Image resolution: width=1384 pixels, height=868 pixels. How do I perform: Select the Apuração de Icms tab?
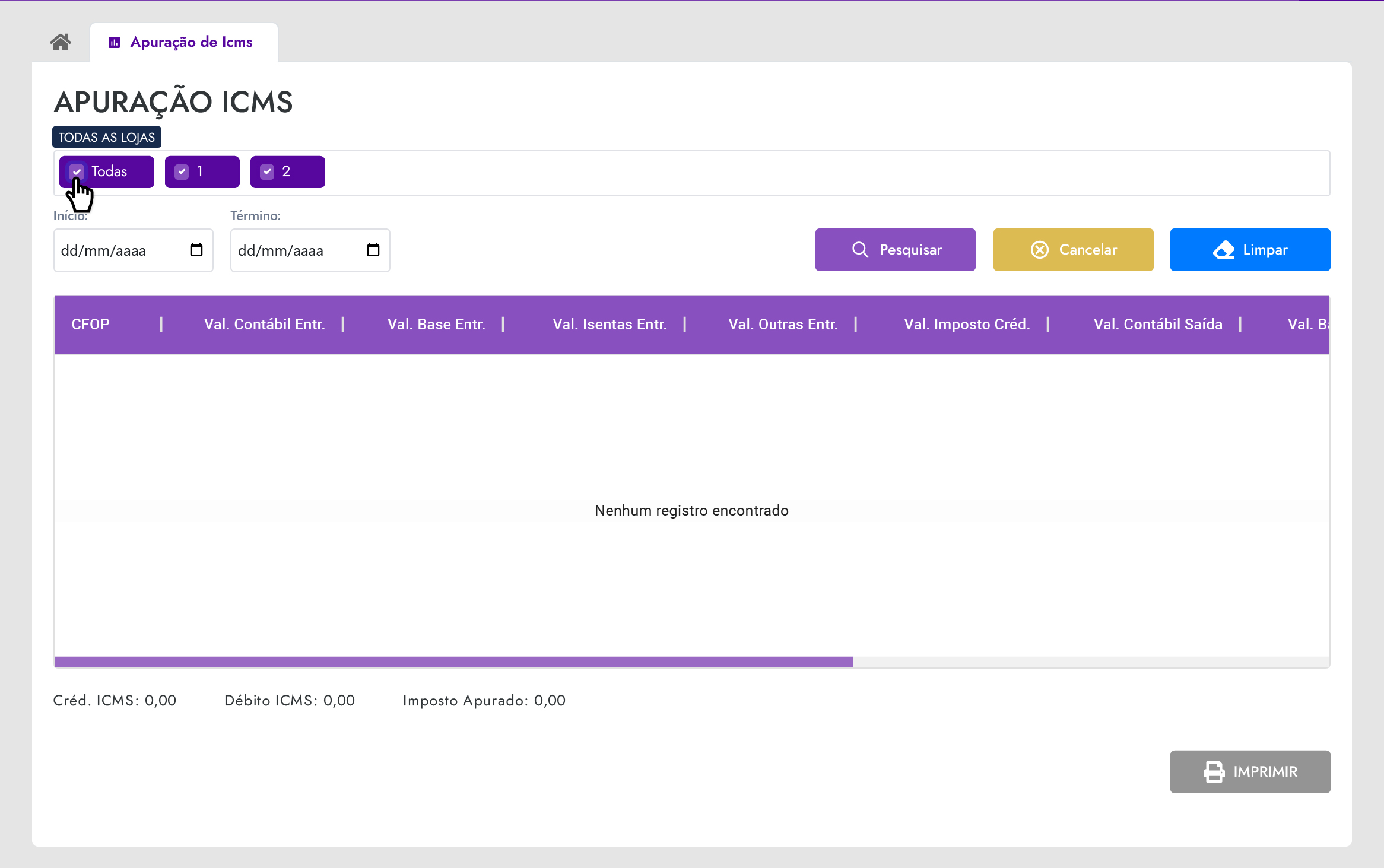191,43
